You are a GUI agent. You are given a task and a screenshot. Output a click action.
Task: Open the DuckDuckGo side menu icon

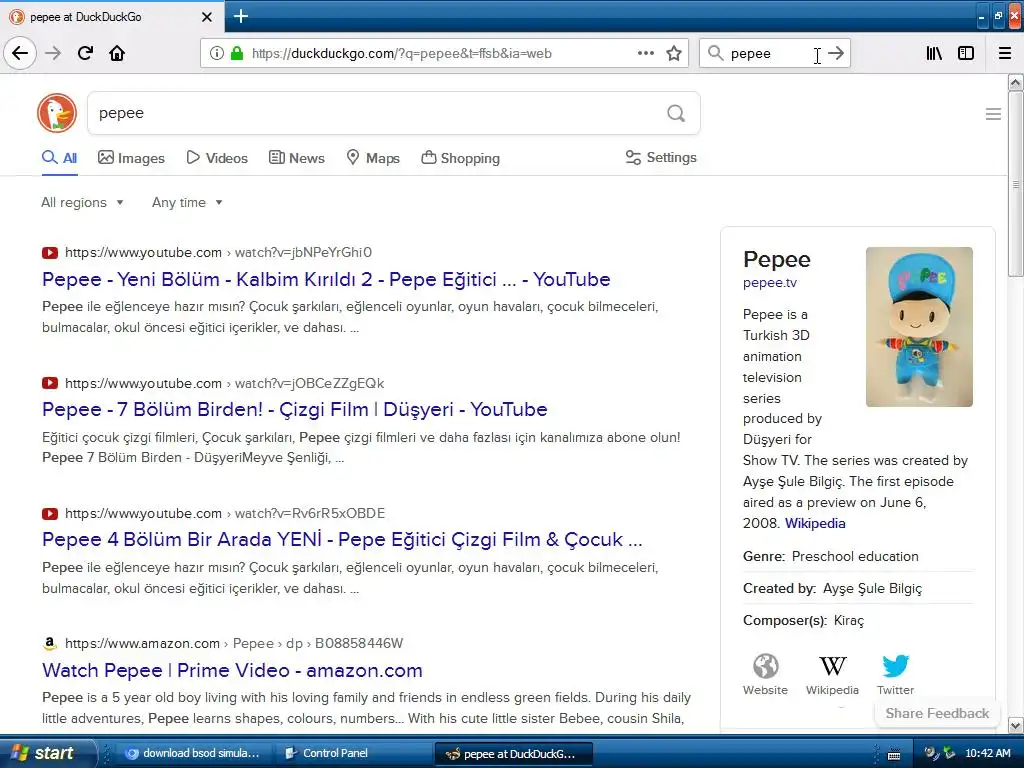click(993, 114)
